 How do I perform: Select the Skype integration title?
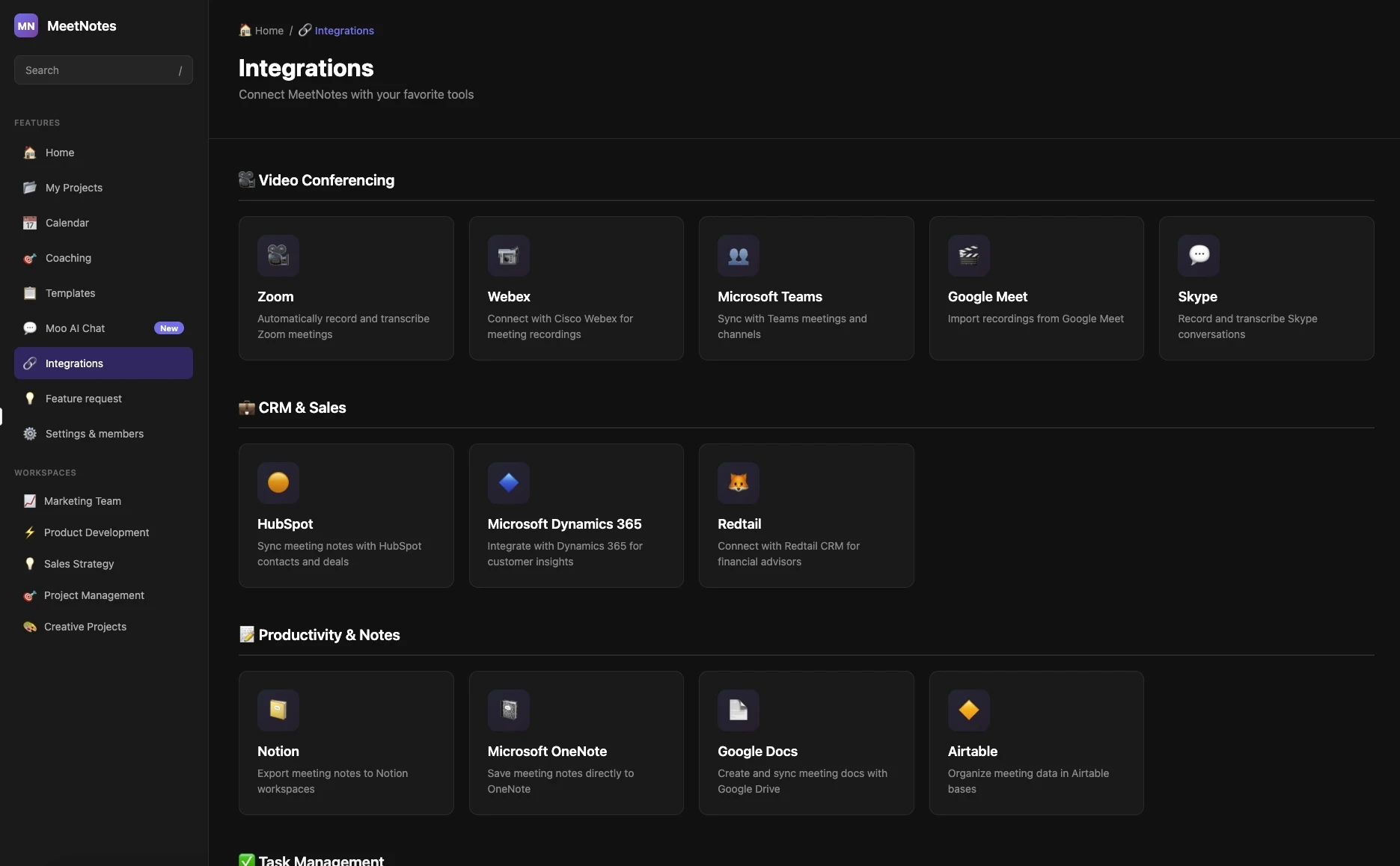pyautogui.click(x=1197, y=297)
